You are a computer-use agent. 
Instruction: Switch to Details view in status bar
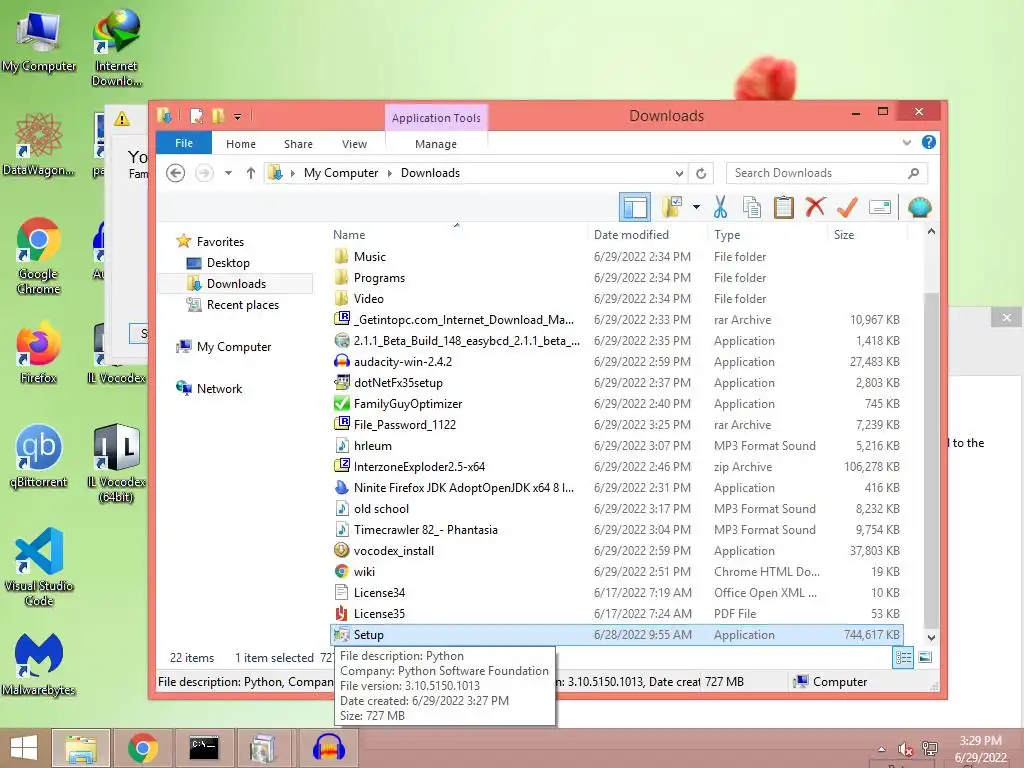(903, 658)
